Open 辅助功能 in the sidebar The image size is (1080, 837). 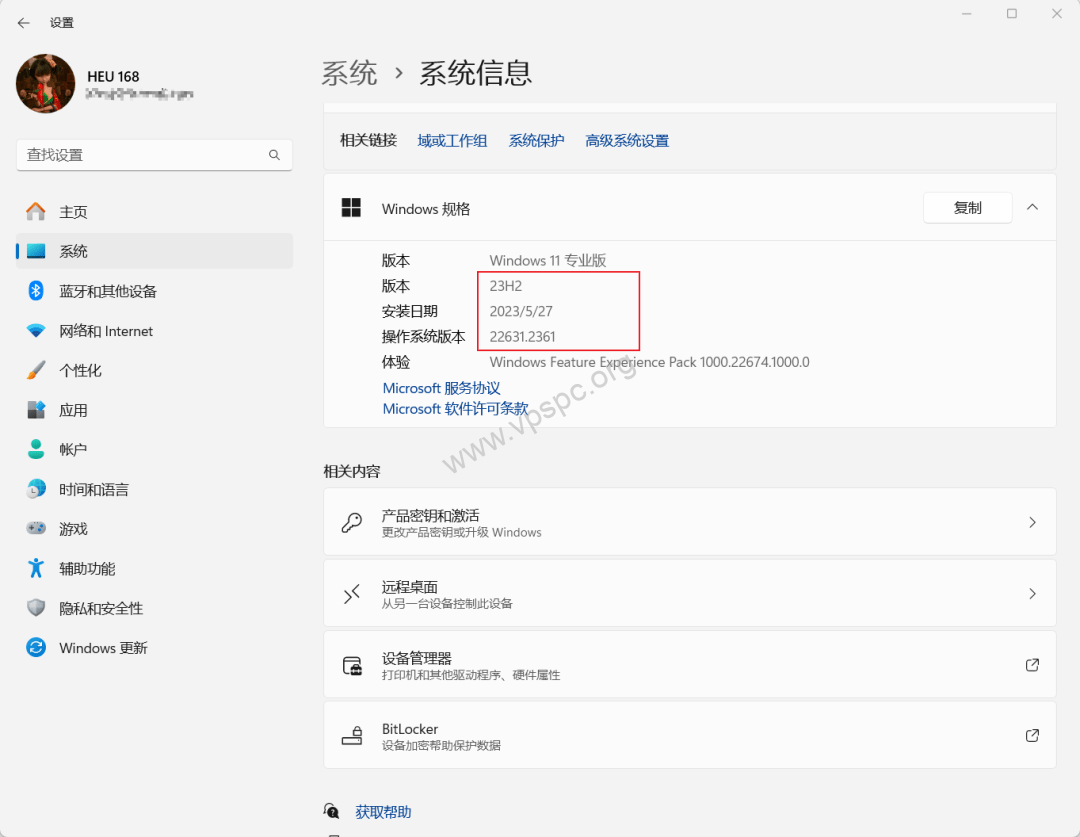tap(154, 568)
